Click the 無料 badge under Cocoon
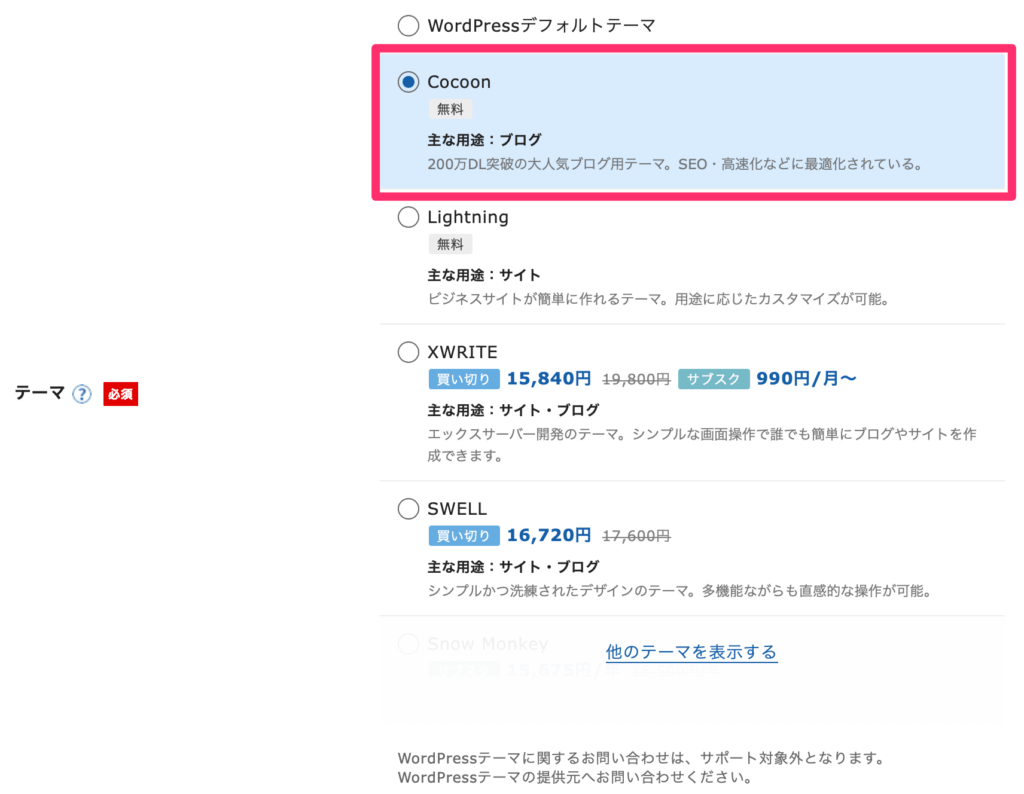The width and height of the screenshot is (1024, 794). pyautogui.click(x=450, y=109)
